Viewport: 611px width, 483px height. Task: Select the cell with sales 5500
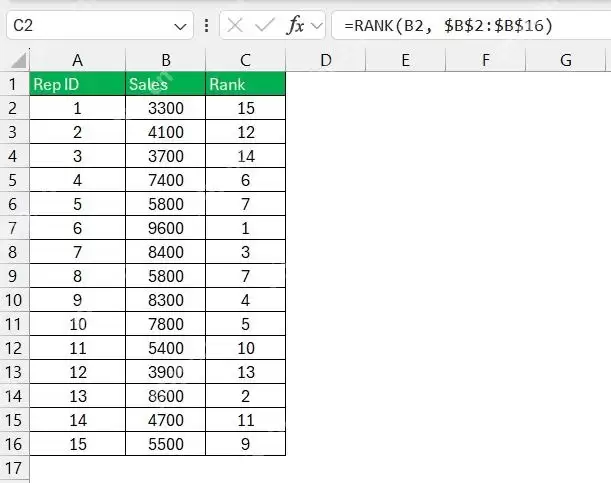(166, 444)
